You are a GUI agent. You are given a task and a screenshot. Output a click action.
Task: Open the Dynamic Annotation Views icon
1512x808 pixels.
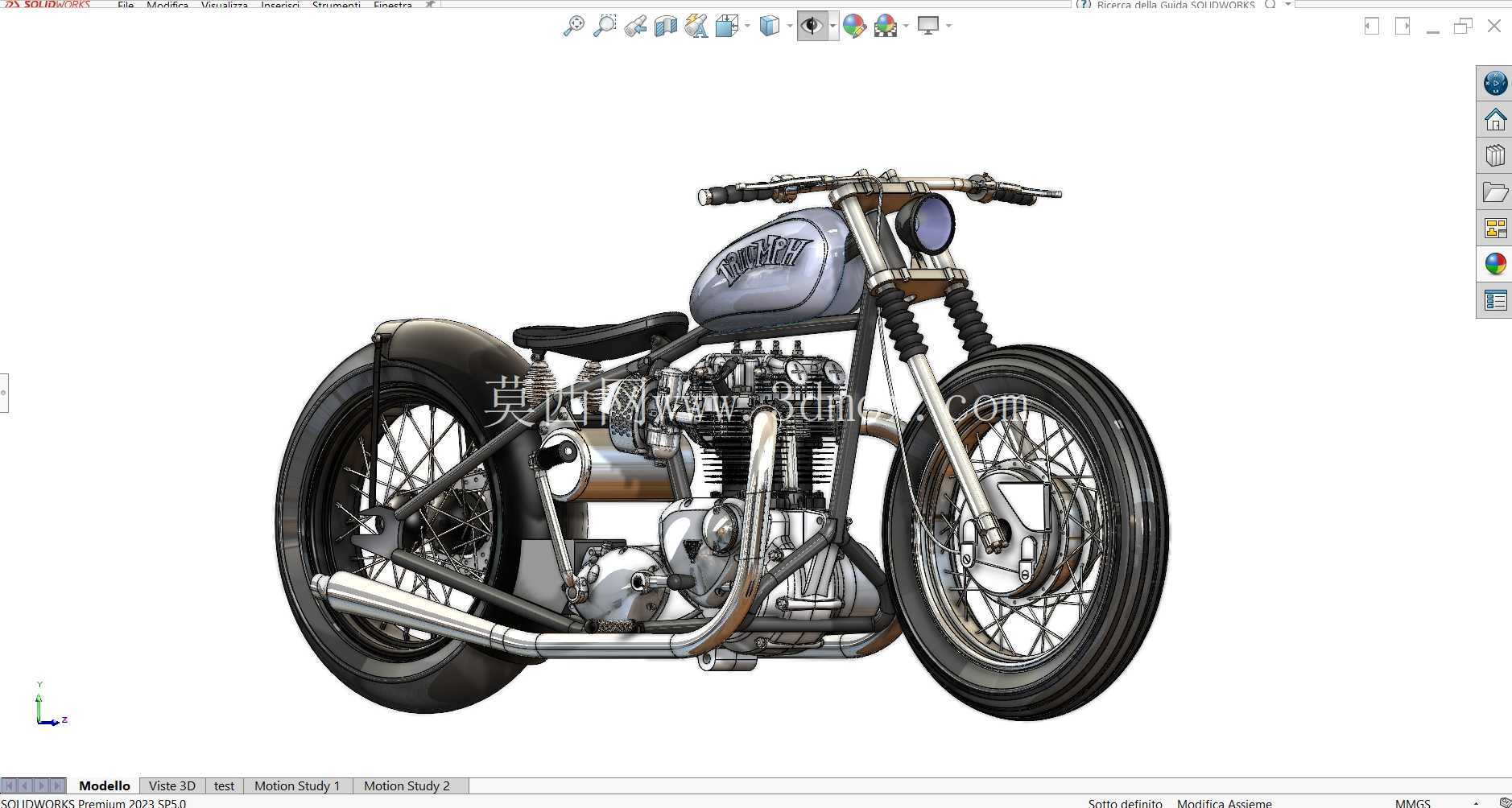pyautogui.click(x=696, y=26)
